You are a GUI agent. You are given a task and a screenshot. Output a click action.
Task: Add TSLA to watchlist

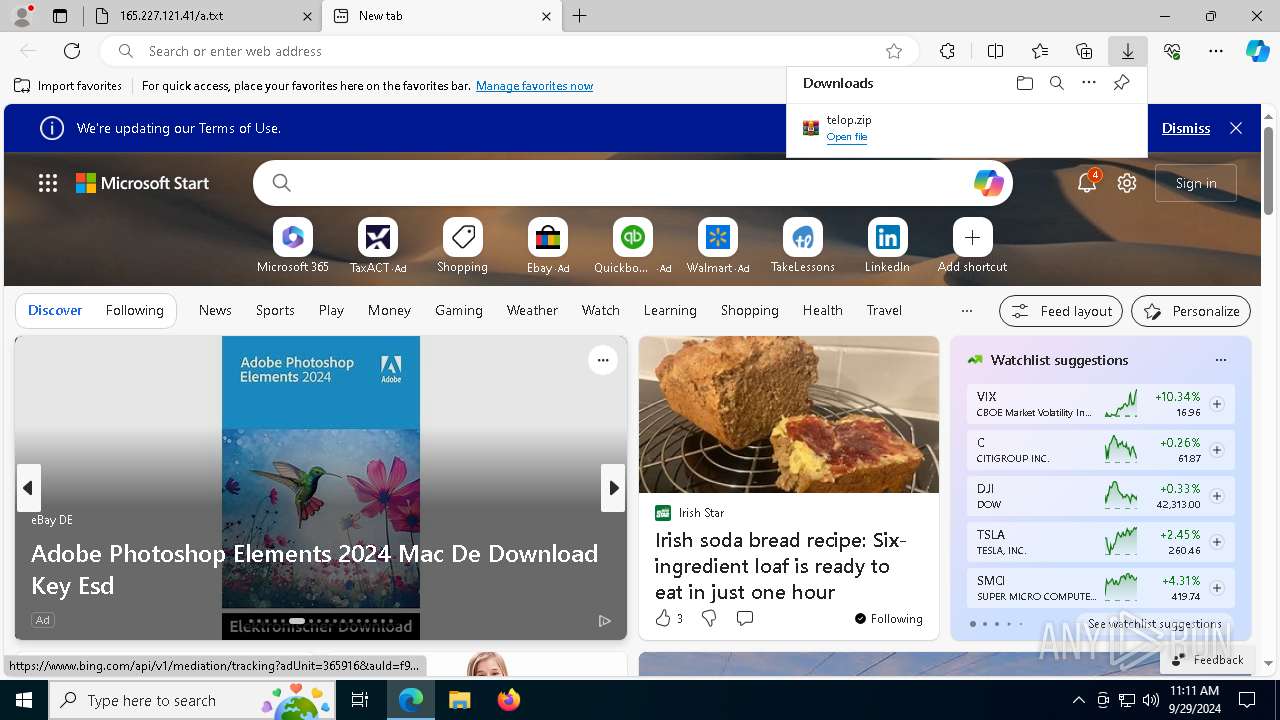coord(1217,542)
